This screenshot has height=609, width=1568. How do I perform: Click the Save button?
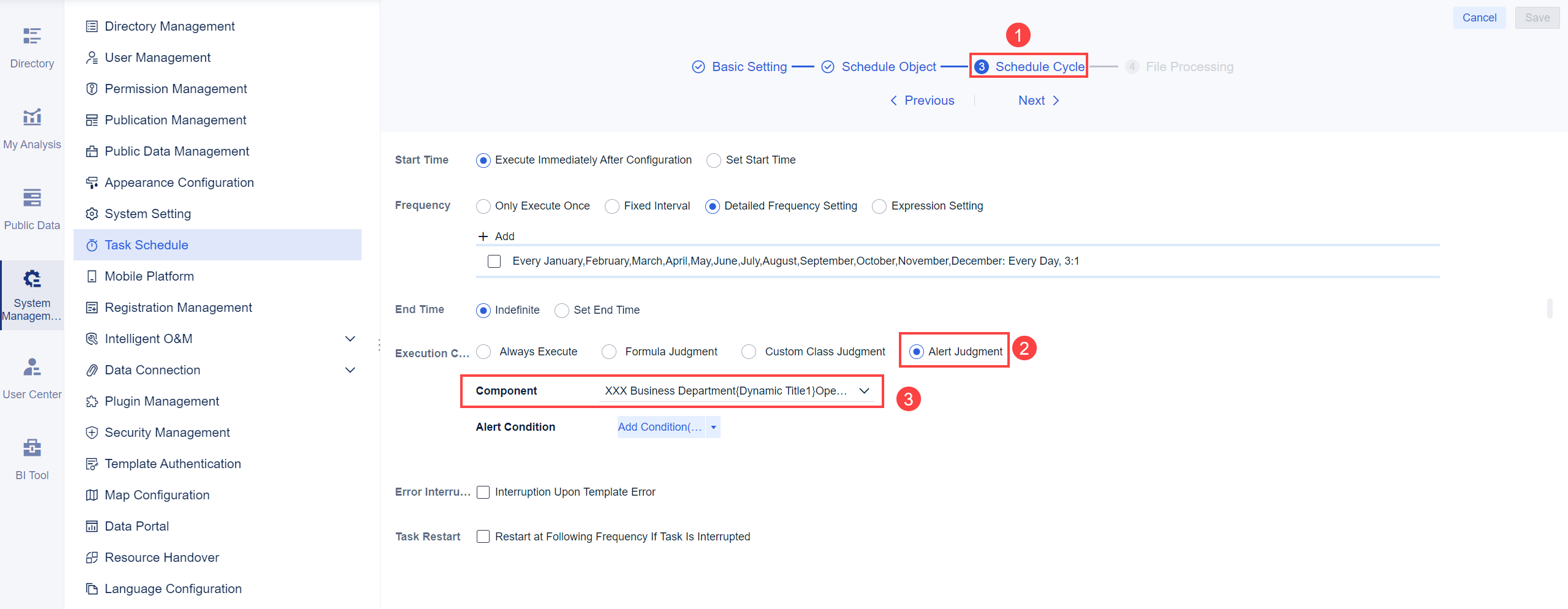coord(1537,18)
